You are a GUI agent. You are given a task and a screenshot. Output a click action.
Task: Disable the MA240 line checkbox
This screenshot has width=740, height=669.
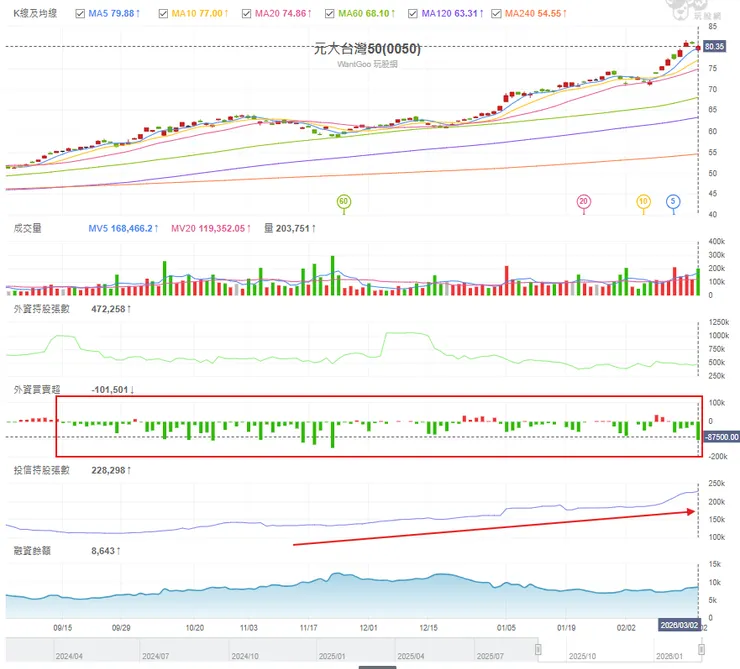(496, 14)
